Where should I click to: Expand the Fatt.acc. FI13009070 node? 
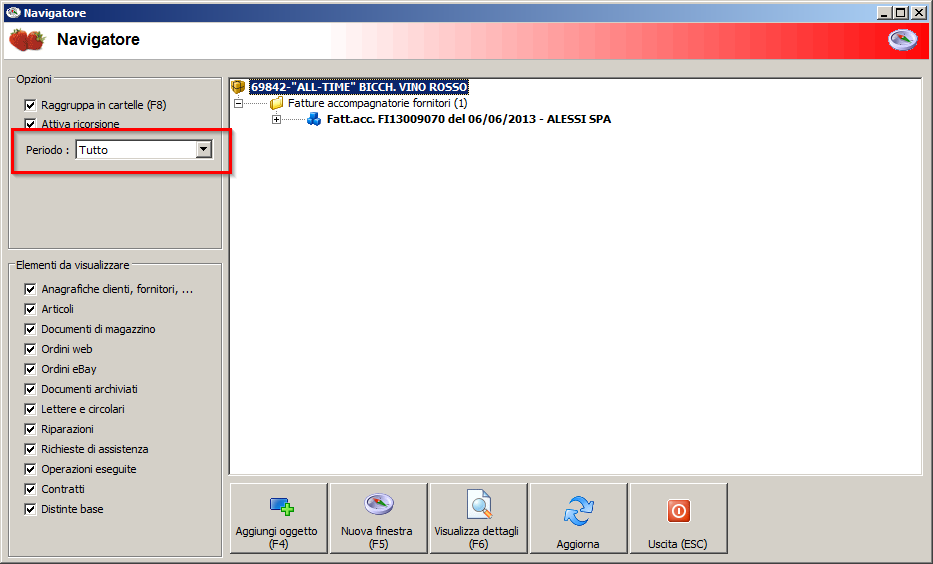pyautogui.click(x=276, y=120)
